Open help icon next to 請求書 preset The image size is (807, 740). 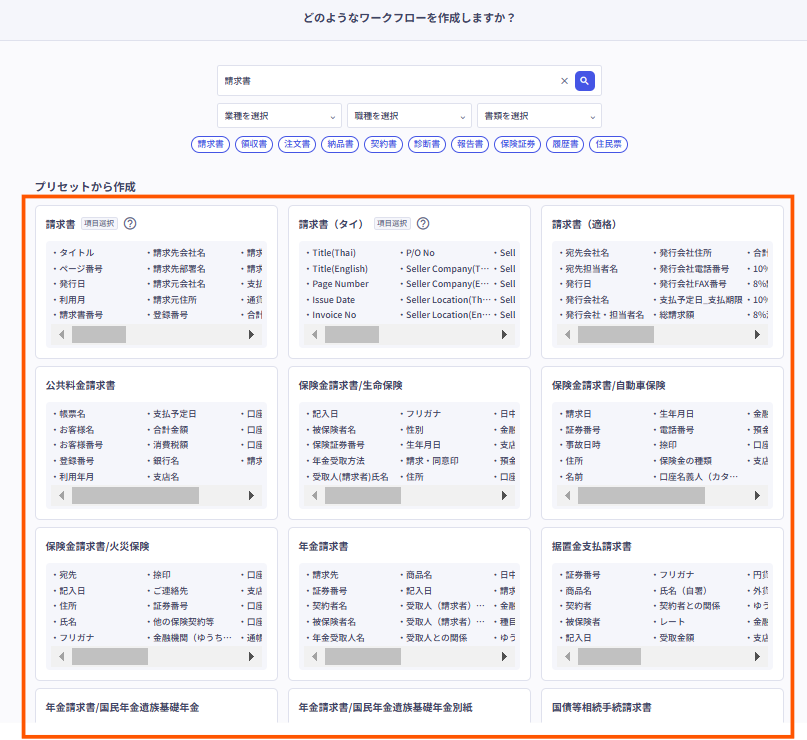pos(130,224)
